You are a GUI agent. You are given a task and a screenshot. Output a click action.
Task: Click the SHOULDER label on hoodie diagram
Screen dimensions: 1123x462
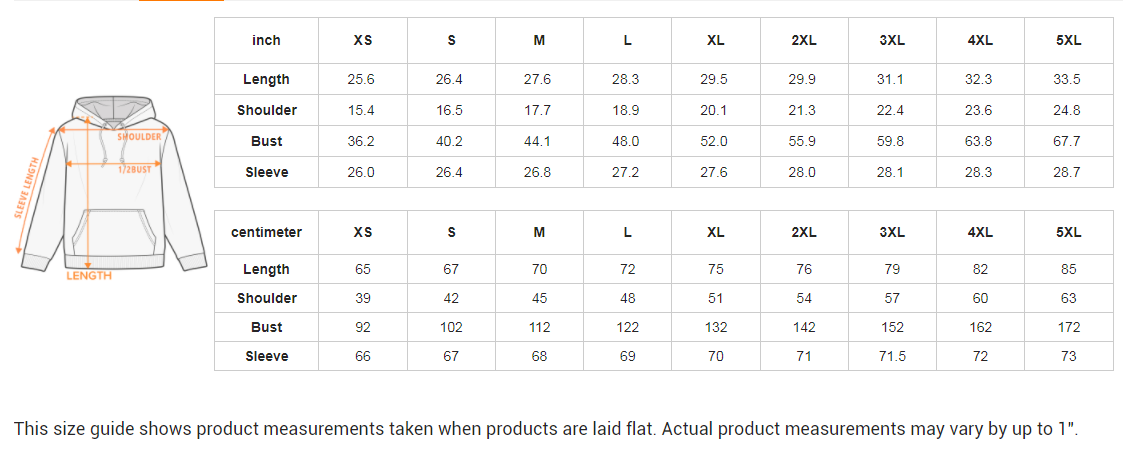(x=139, y=136)
